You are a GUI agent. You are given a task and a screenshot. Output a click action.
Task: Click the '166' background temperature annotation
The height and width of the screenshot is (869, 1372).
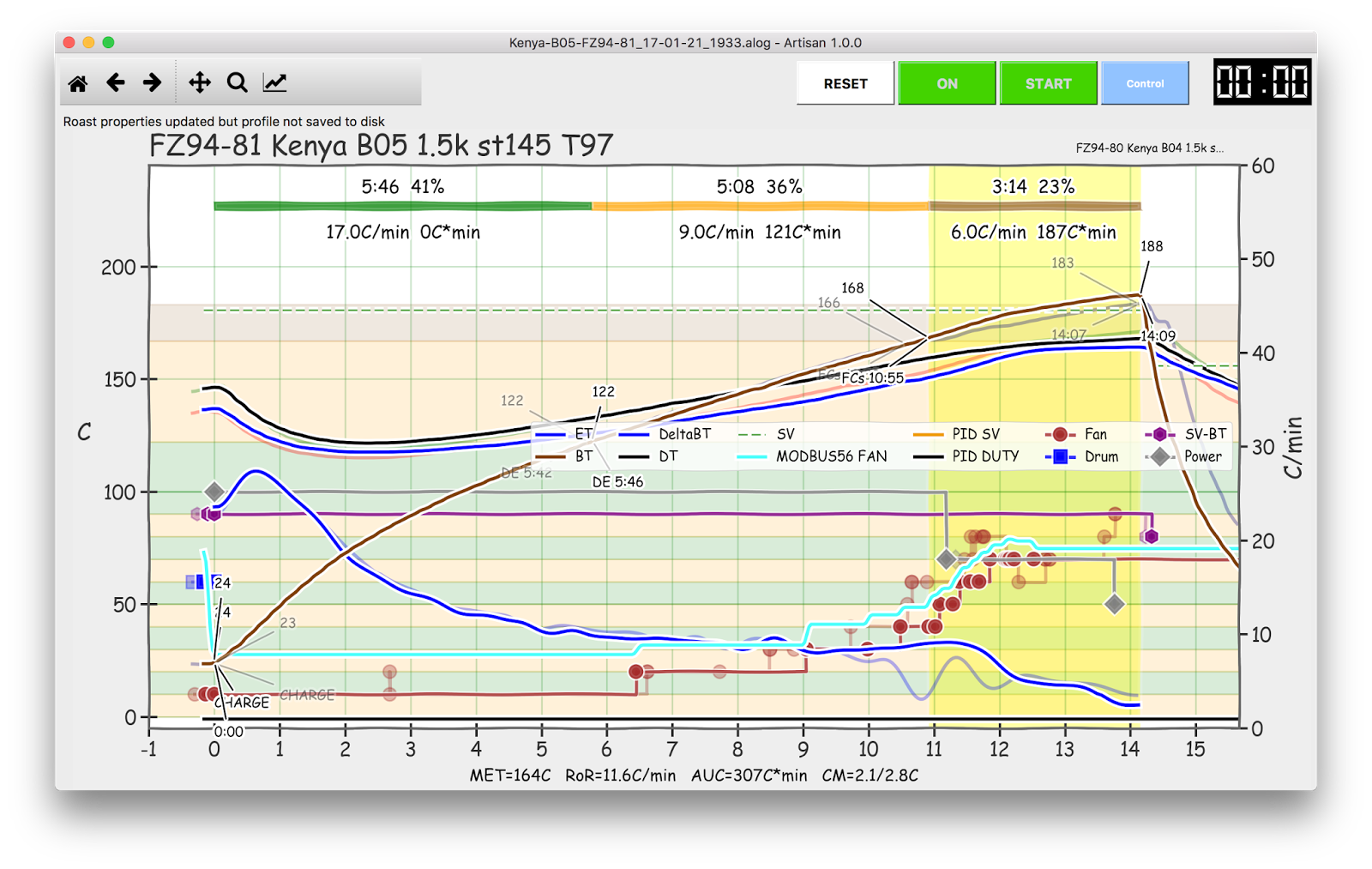(x=828, y=303)
